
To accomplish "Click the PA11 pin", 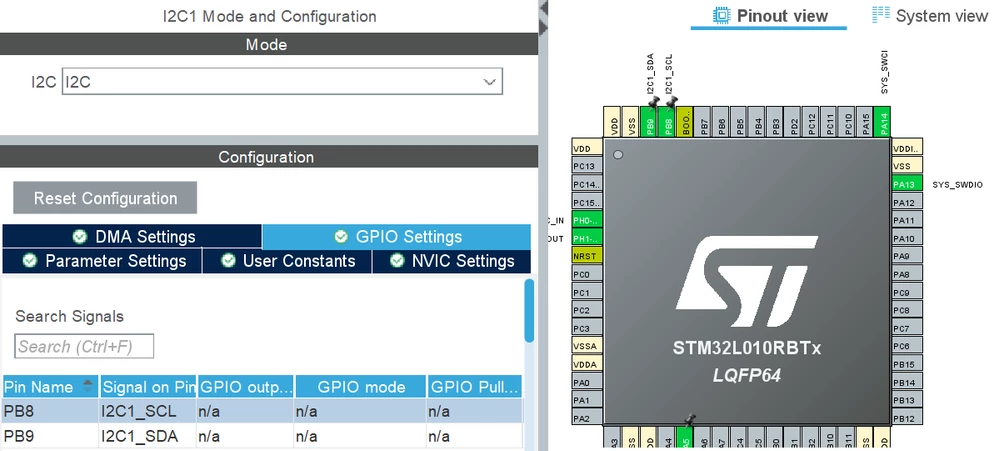I will pos(907,220).
